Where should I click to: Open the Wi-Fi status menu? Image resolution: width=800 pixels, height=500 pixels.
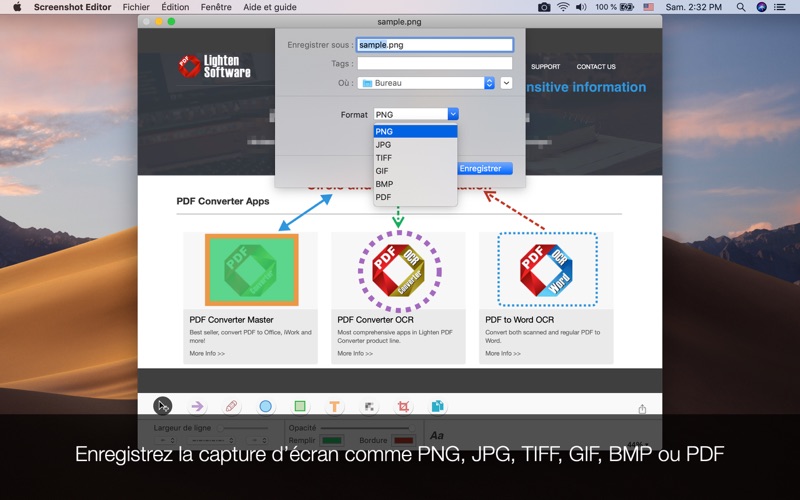pos(563,7)
